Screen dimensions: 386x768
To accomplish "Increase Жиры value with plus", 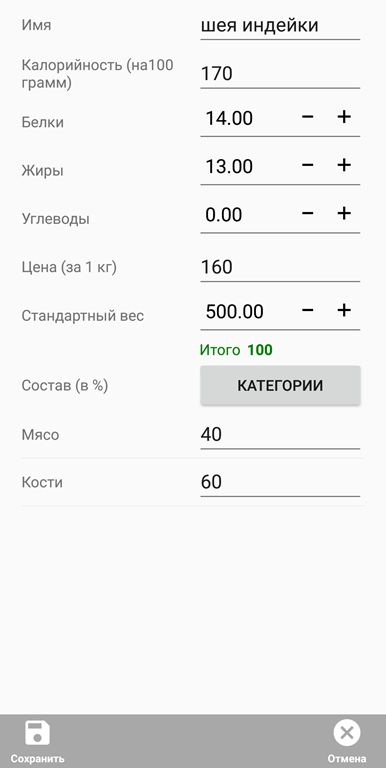I will [x=344, y=166].
